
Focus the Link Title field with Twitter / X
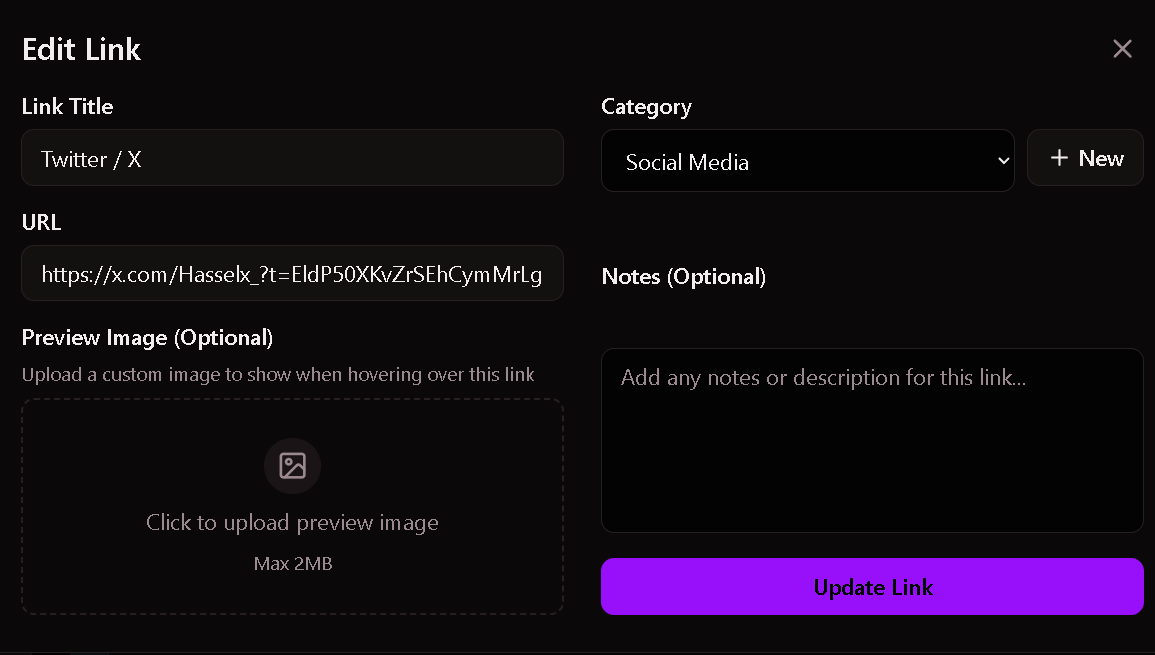coord(292,158)
